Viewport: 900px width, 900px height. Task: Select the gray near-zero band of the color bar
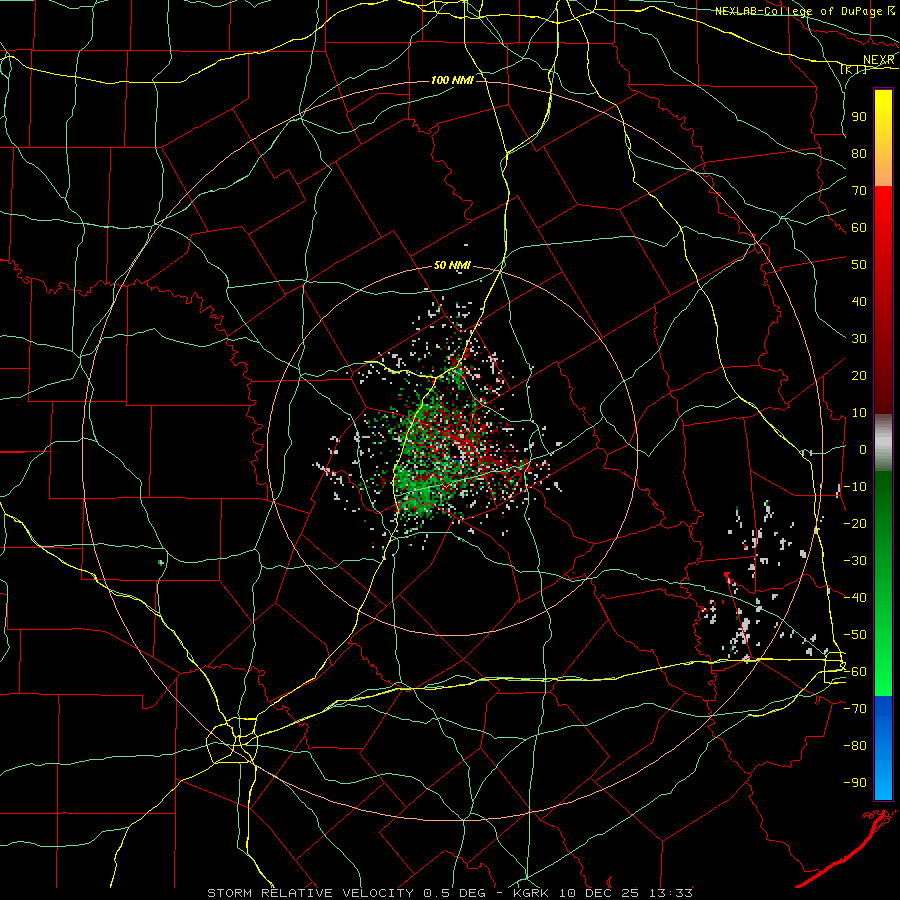click(x=883, y=443)
